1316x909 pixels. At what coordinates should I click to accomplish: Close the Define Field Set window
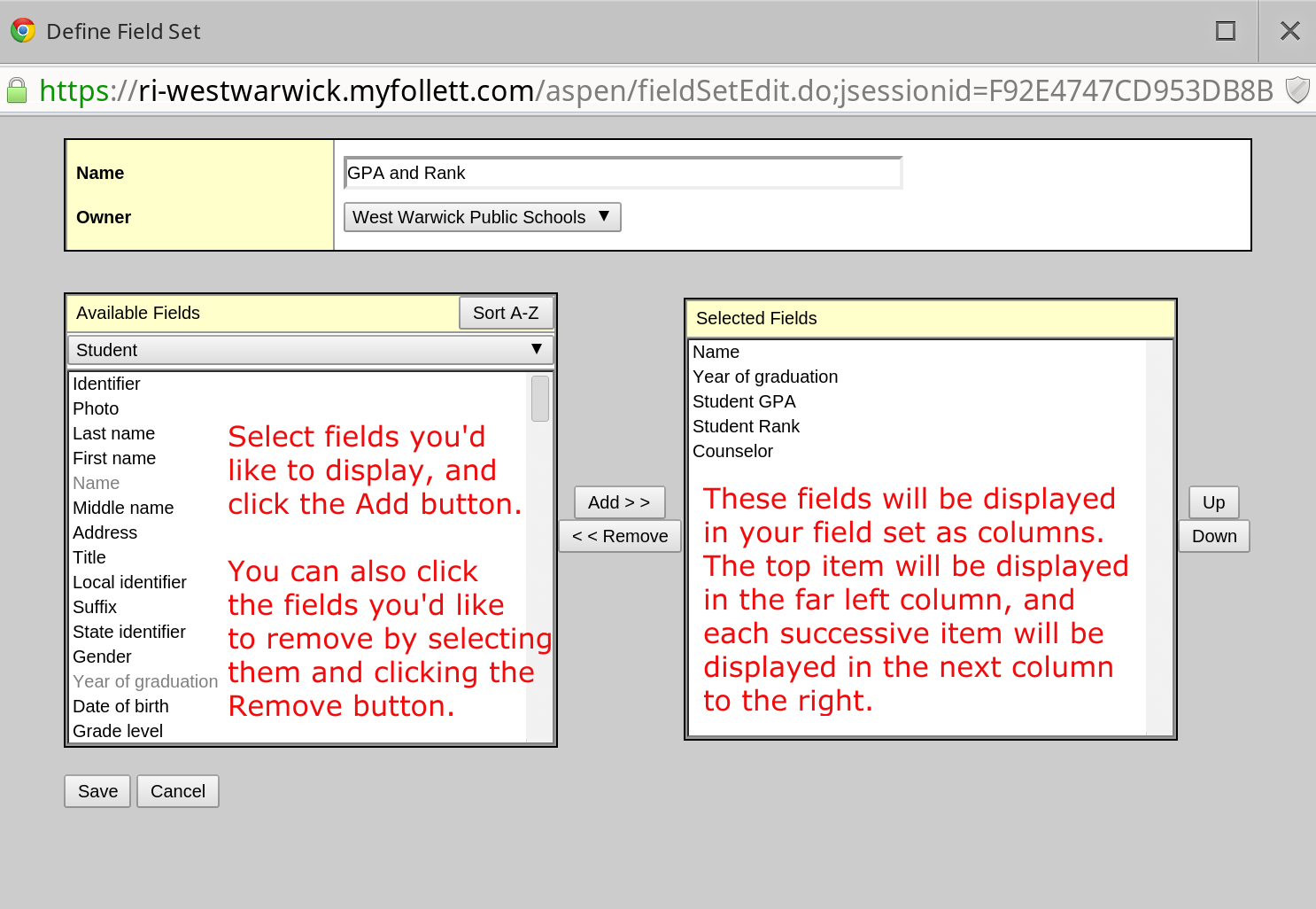(x=1290, y=31)
